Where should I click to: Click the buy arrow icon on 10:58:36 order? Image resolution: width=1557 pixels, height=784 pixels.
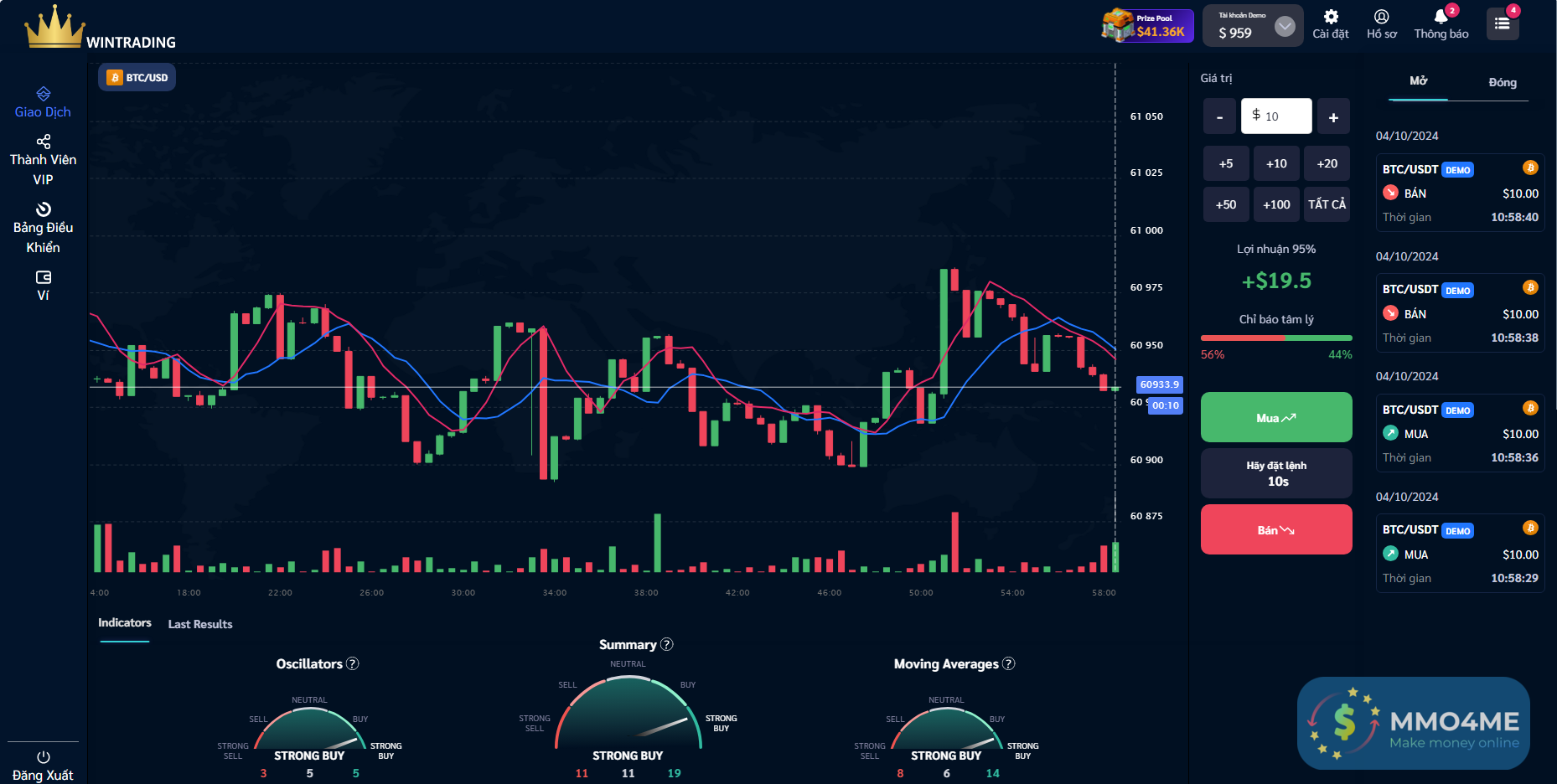1390,433
